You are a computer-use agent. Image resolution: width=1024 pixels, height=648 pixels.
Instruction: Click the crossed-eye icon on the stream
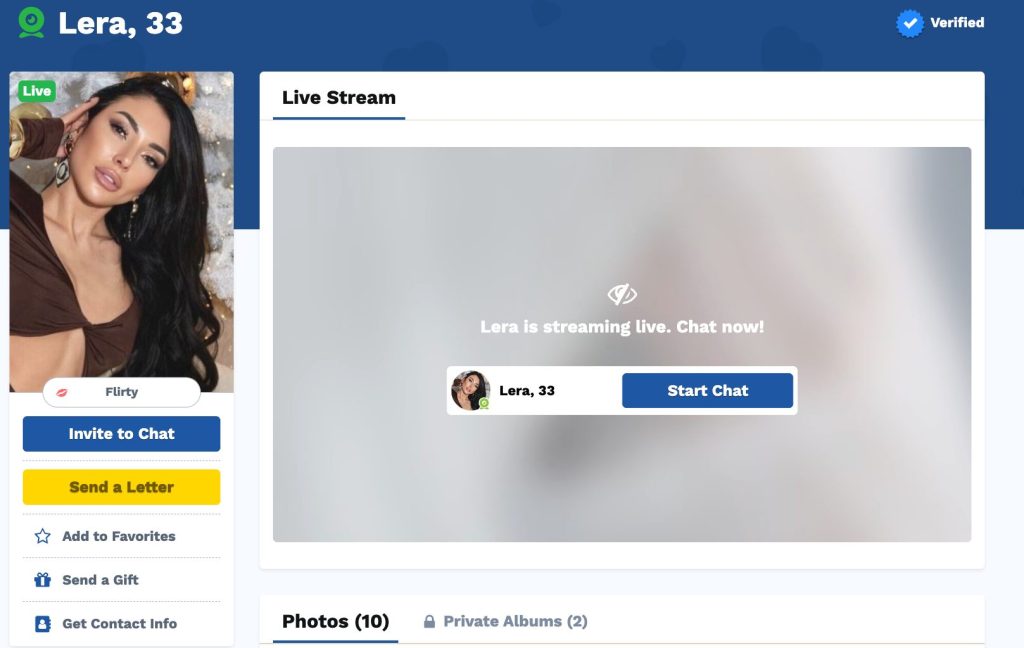[x=622, y=295]
